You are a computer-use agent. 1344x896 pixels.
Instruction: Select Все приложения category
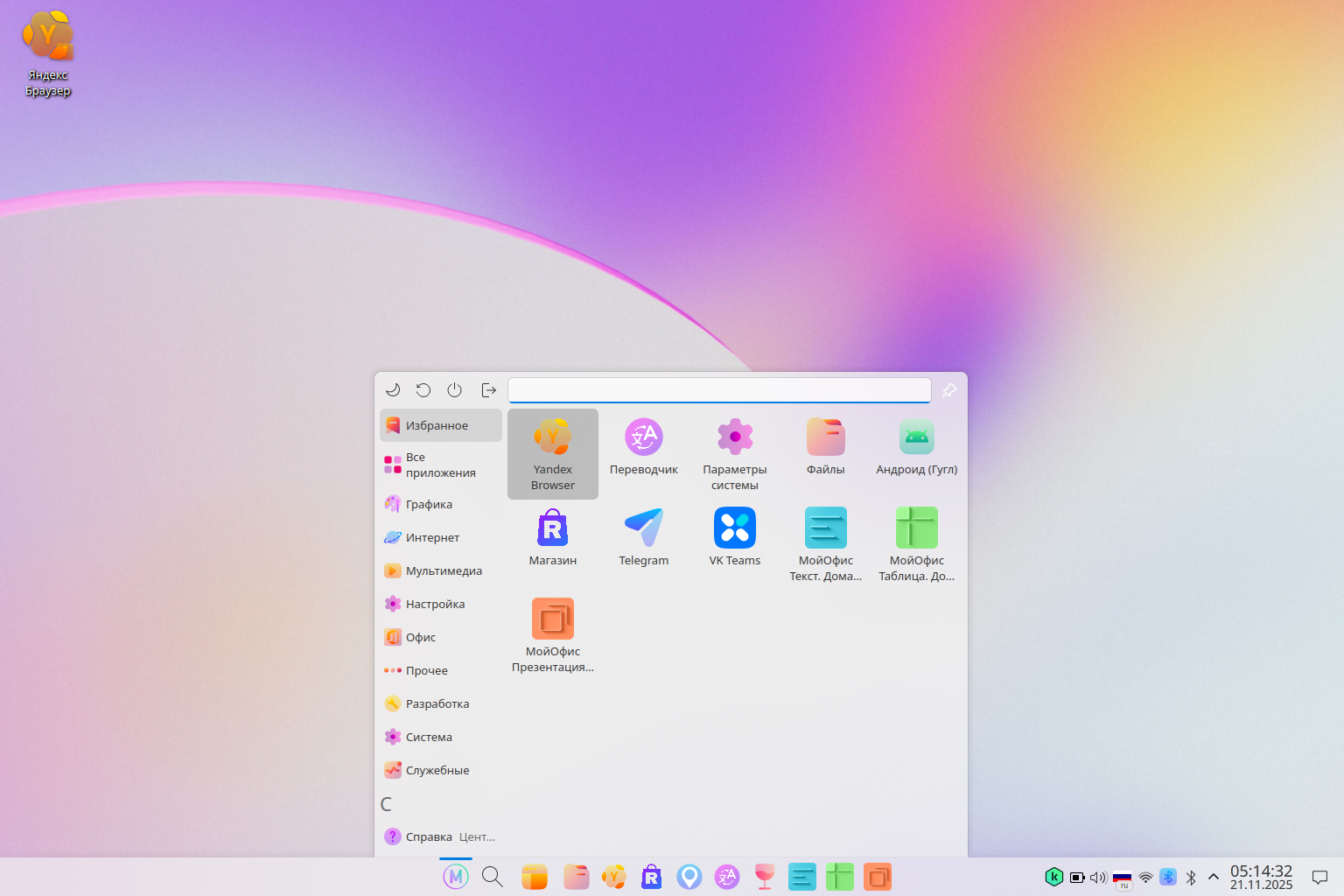pyautogui.click(x=440, y=465)
